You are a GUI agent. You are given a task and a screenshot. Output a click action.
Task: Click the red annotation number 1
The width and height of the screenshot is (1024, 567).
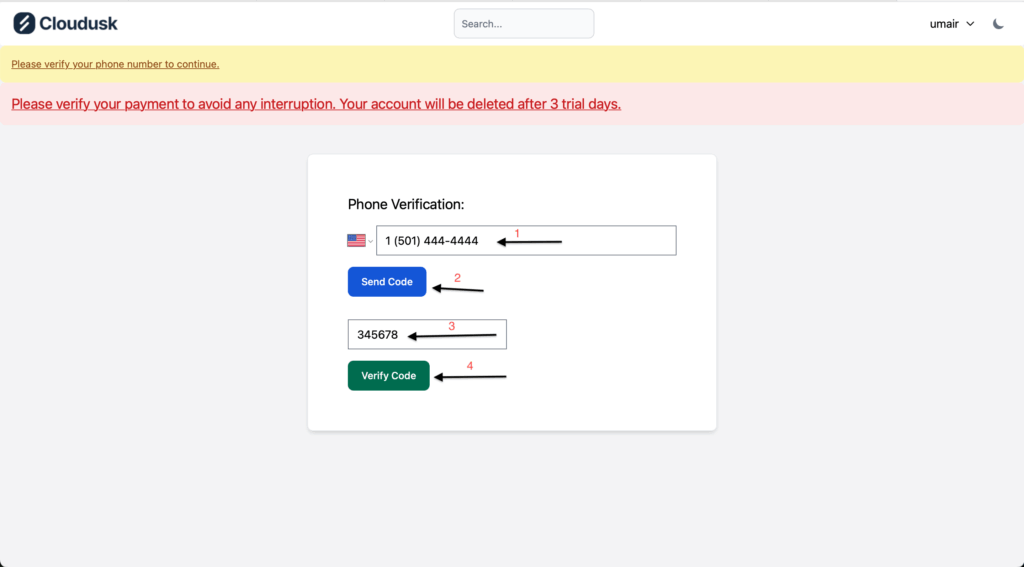coord(517,233)
